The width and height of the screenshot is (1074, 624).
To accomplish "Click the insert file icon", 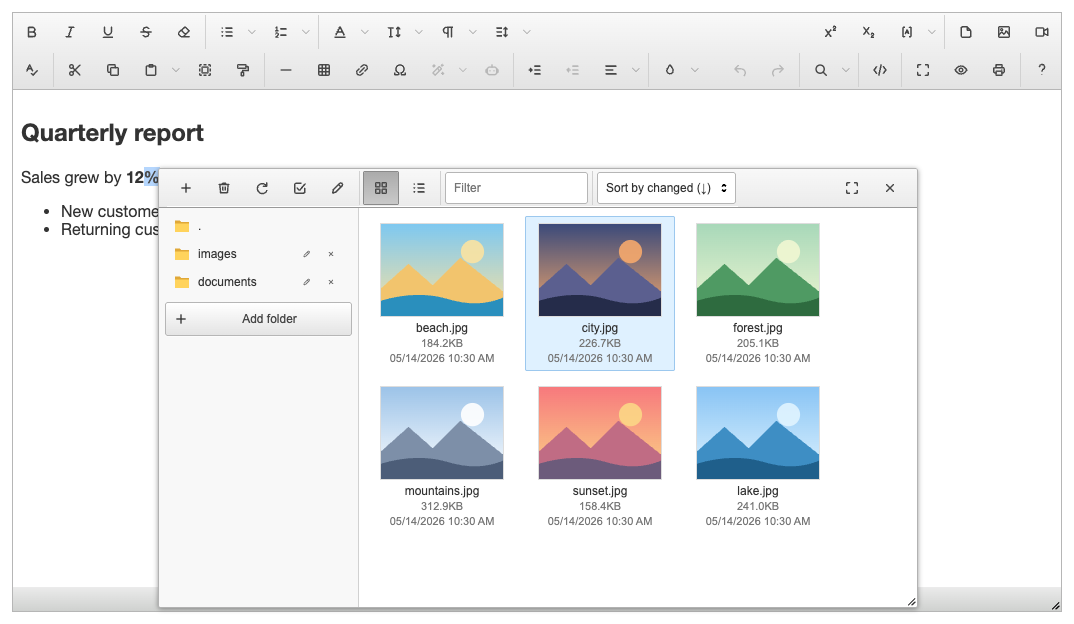I will pyautogui.click(x=966, y=32).
